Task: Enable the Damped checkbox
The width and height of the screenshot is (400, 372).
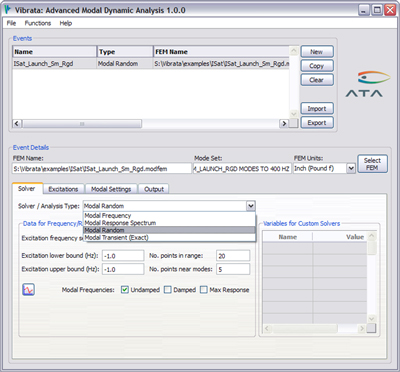Action: coord(168,290)
